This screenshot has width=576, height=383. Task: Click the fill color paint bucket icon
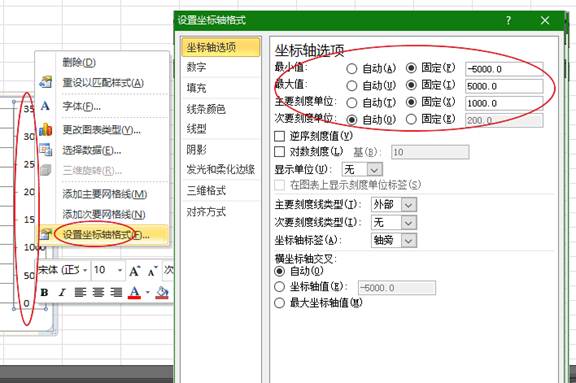162,292
